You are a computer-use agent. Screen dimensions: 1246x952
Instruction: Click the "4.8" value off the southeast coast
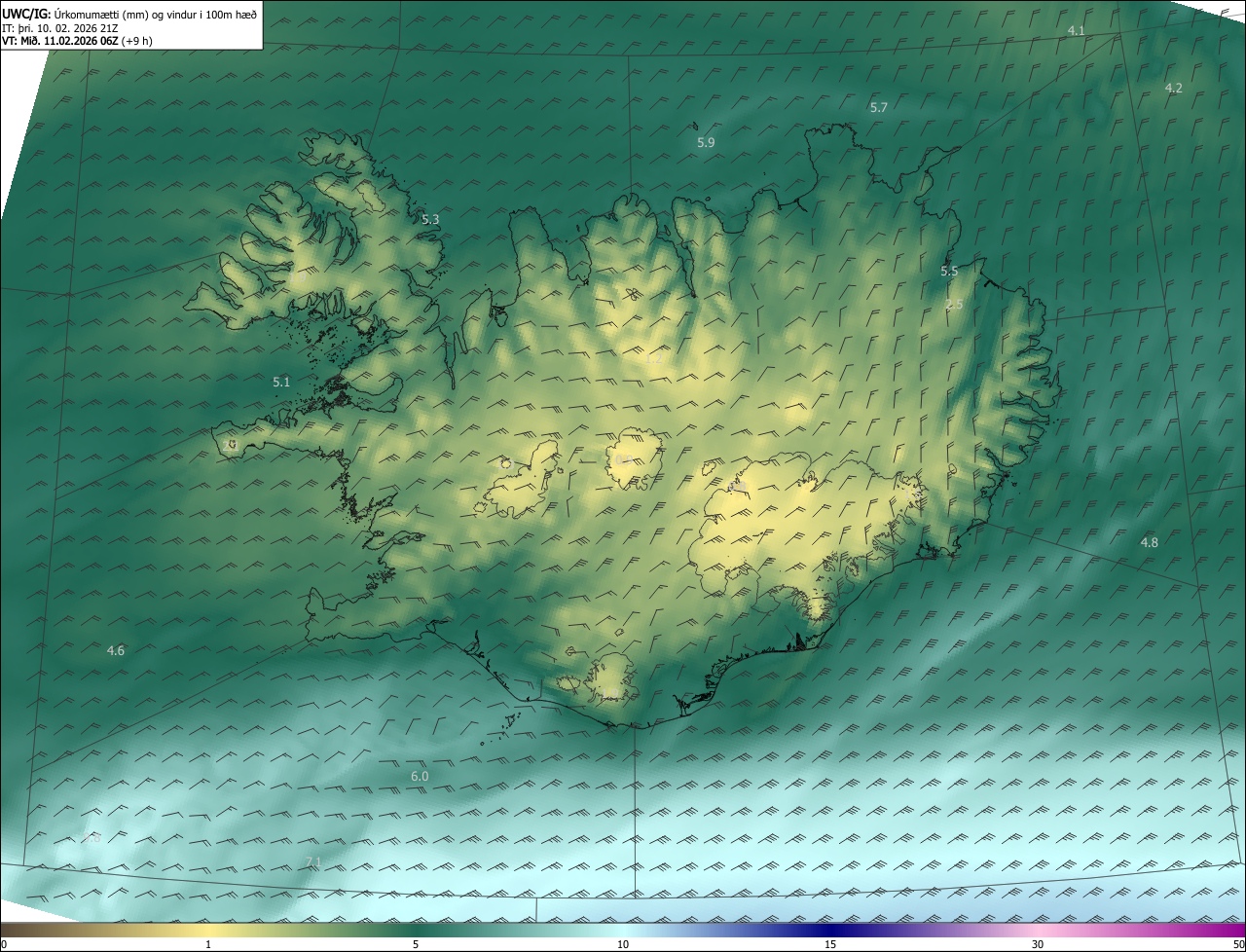click(1150, 542)
